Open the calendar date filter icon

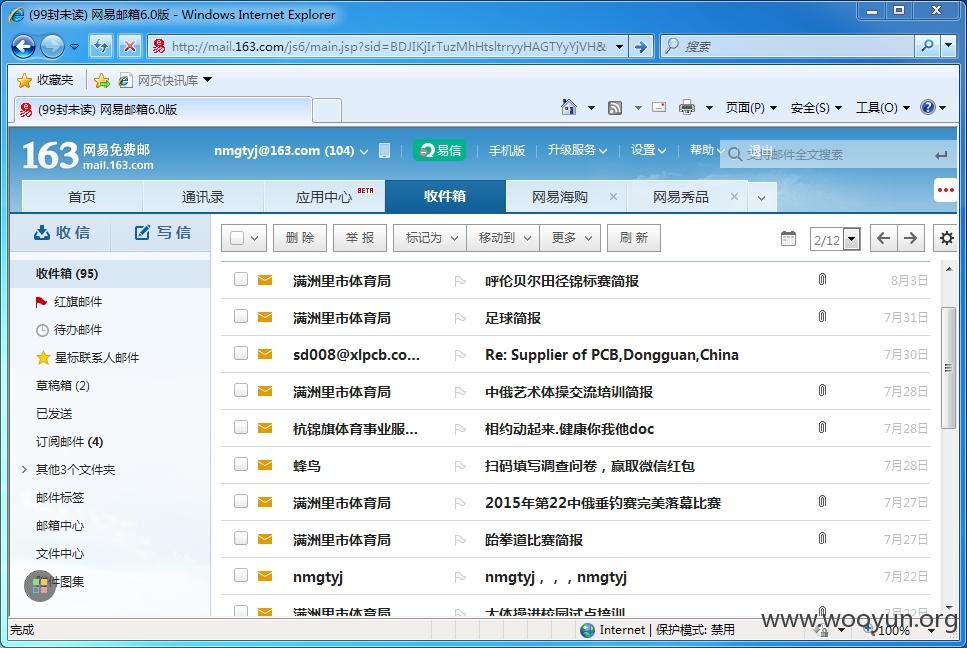click(x=788, y=238)
